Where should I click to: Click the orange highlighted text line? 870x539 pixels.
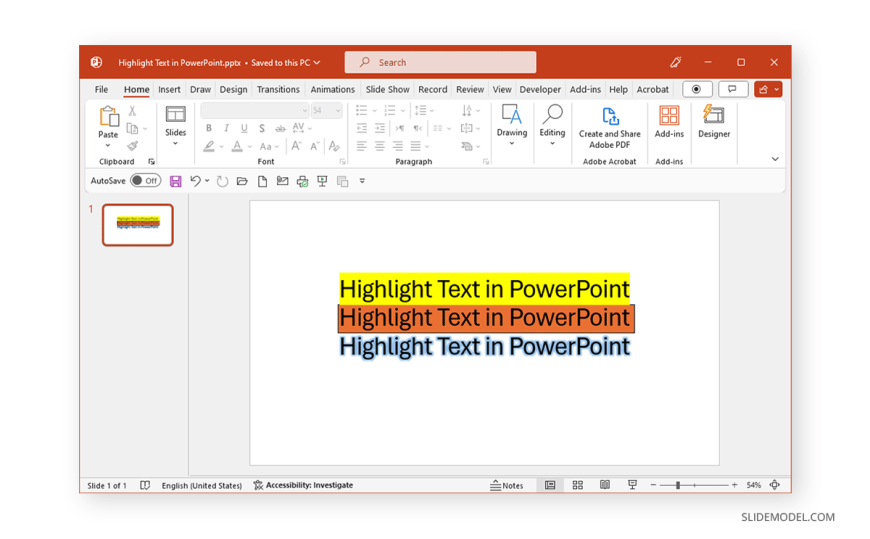tap(485, 319)
